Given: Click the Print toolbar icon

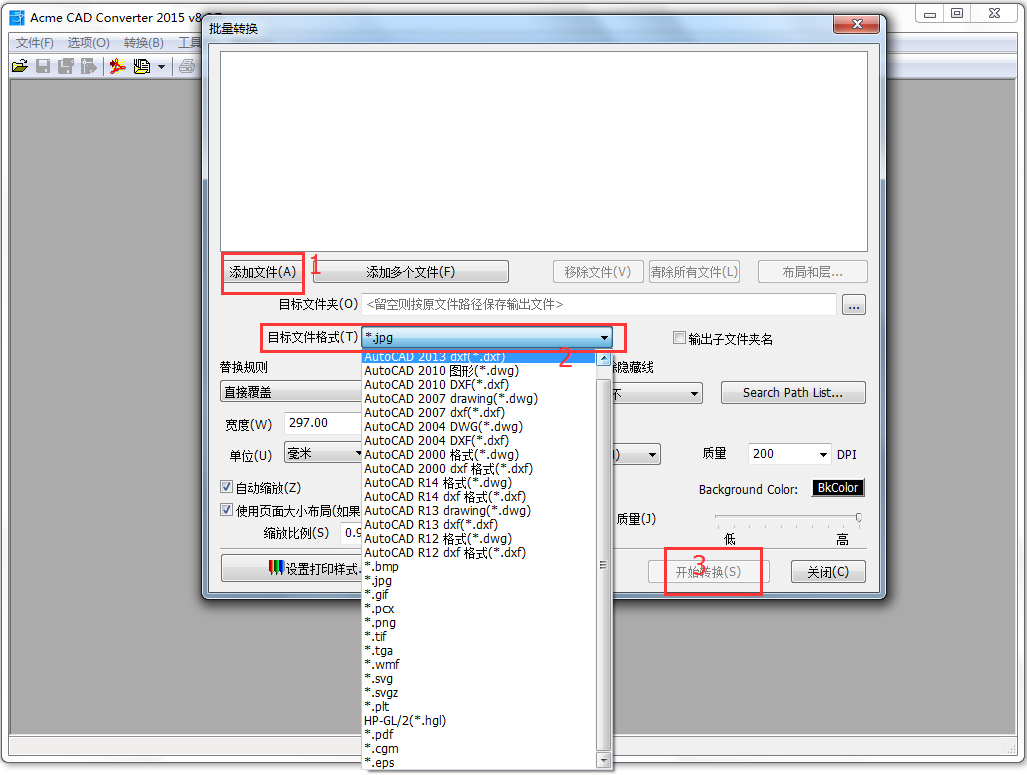Looking at the screenshot, I should [187, 66].
